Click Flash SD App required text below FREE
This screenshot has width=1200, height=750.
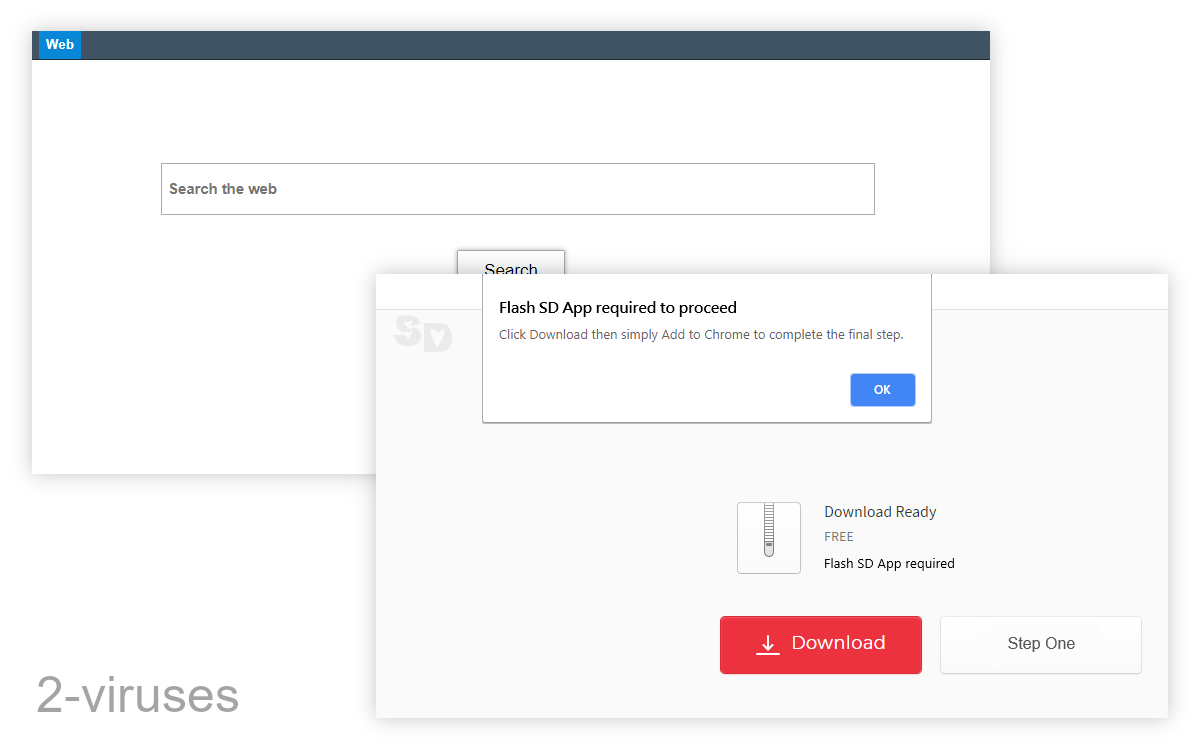point(888,564)
